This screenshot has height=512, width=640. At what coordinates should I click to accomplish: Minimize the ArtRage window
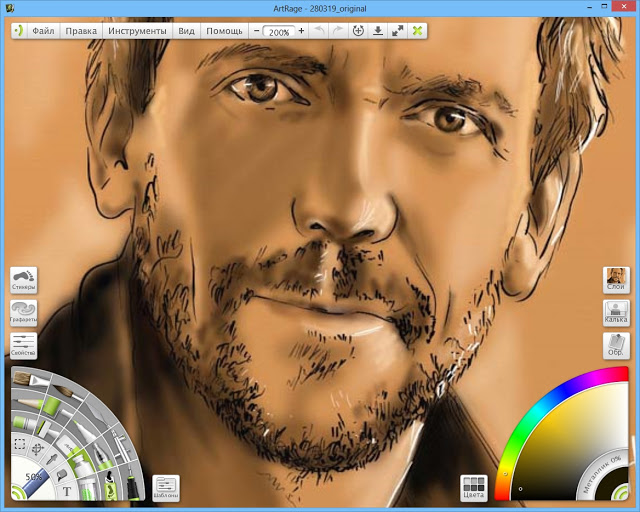click(x=590, y=7)
